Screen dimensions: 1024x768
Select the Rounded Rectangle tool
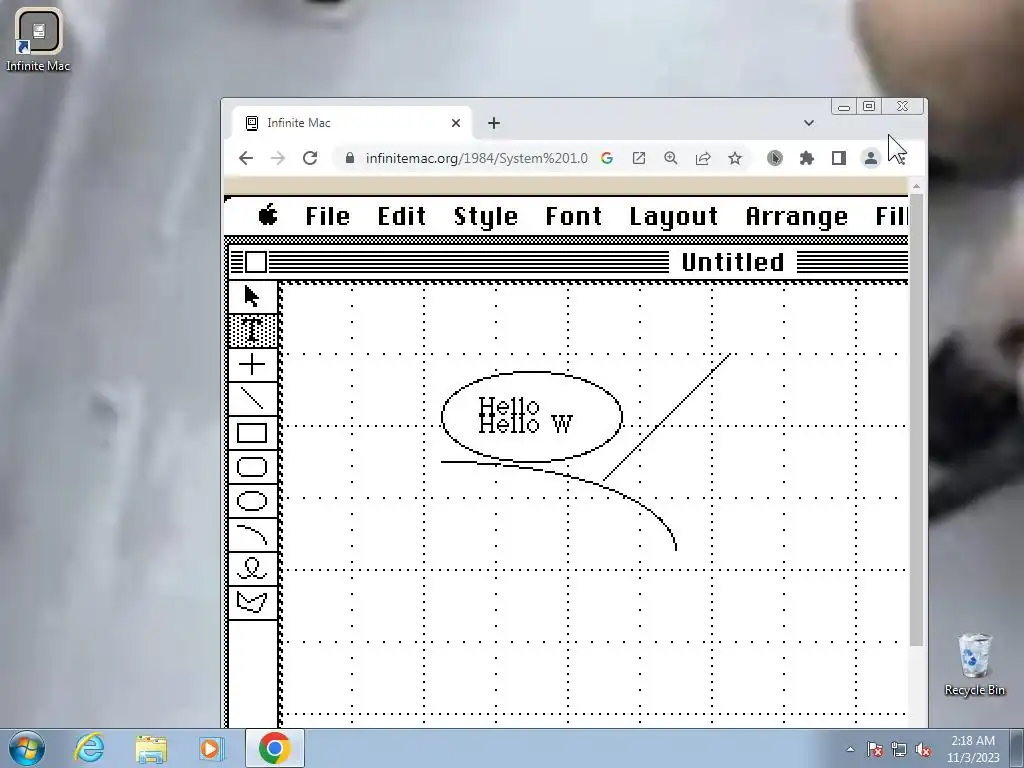(x=252, y=466)
